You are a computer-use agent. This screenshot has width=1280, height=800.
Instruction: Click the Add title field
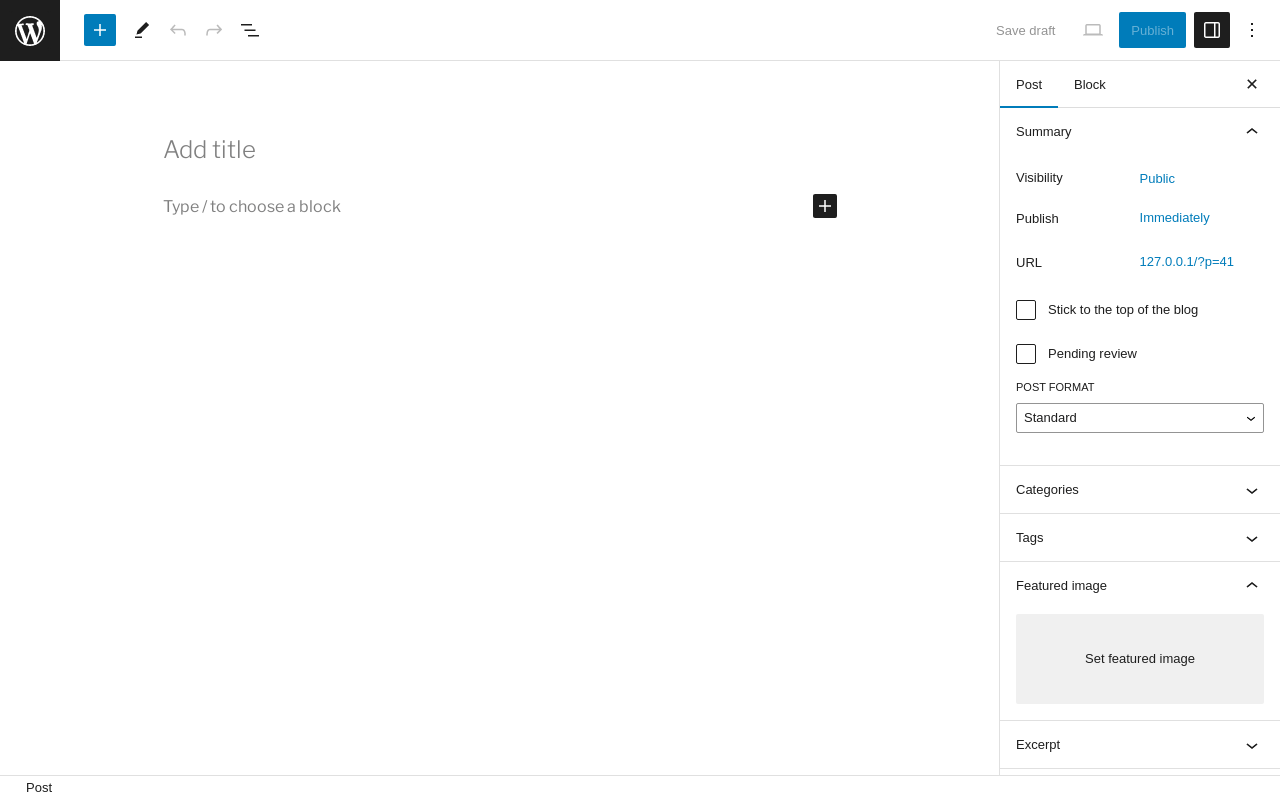[x=500, y=150]
